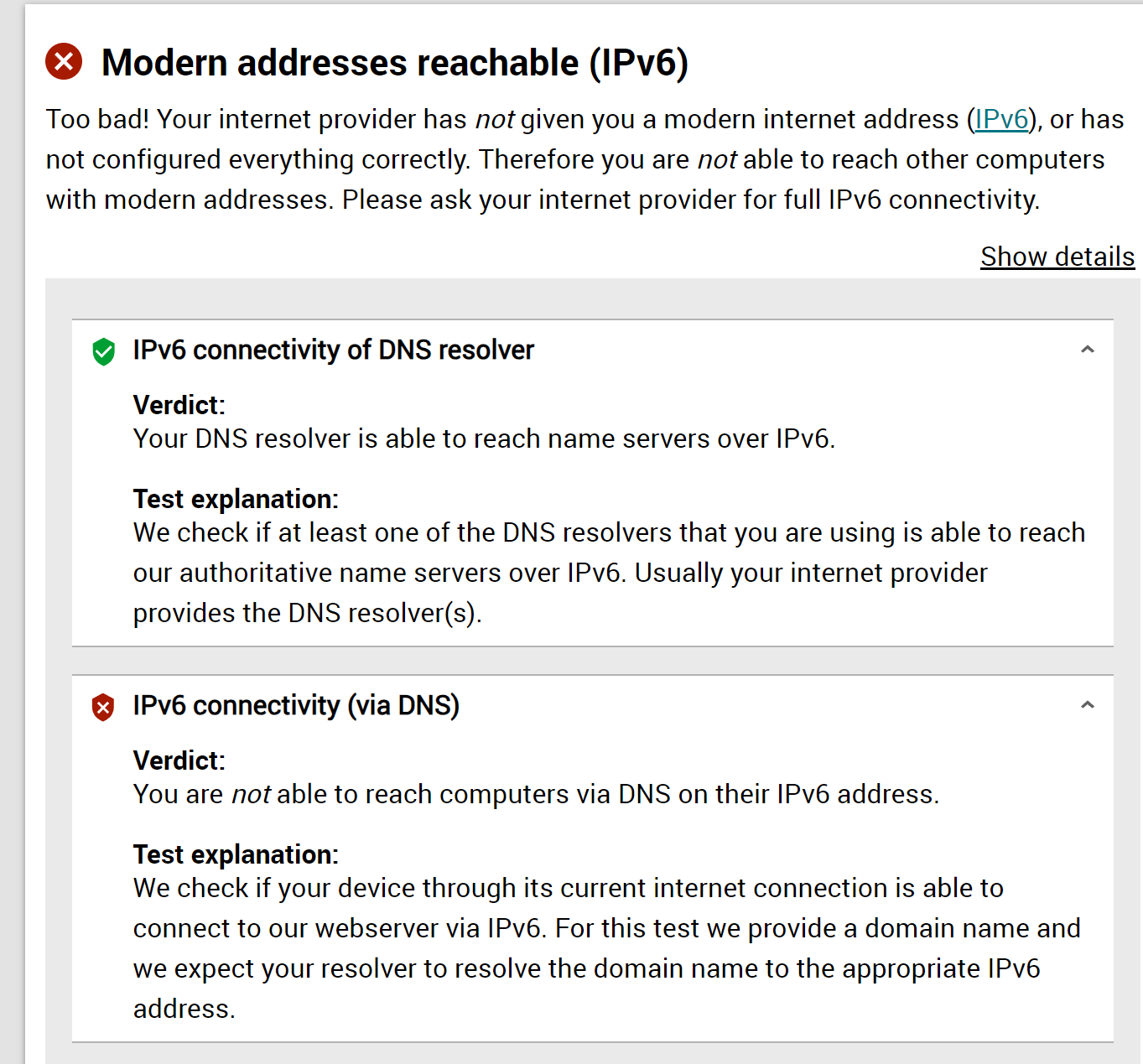
Task: Click the Test explanation label in via DNS section
Action: point(236,854)
